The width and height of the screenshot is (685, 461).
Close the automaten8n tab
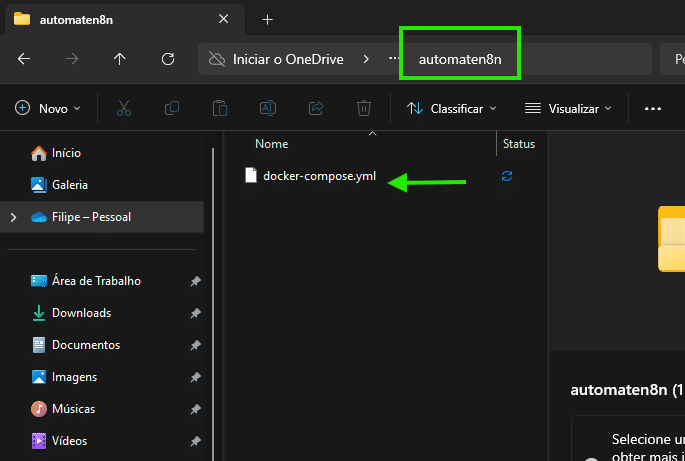(223, 19)
